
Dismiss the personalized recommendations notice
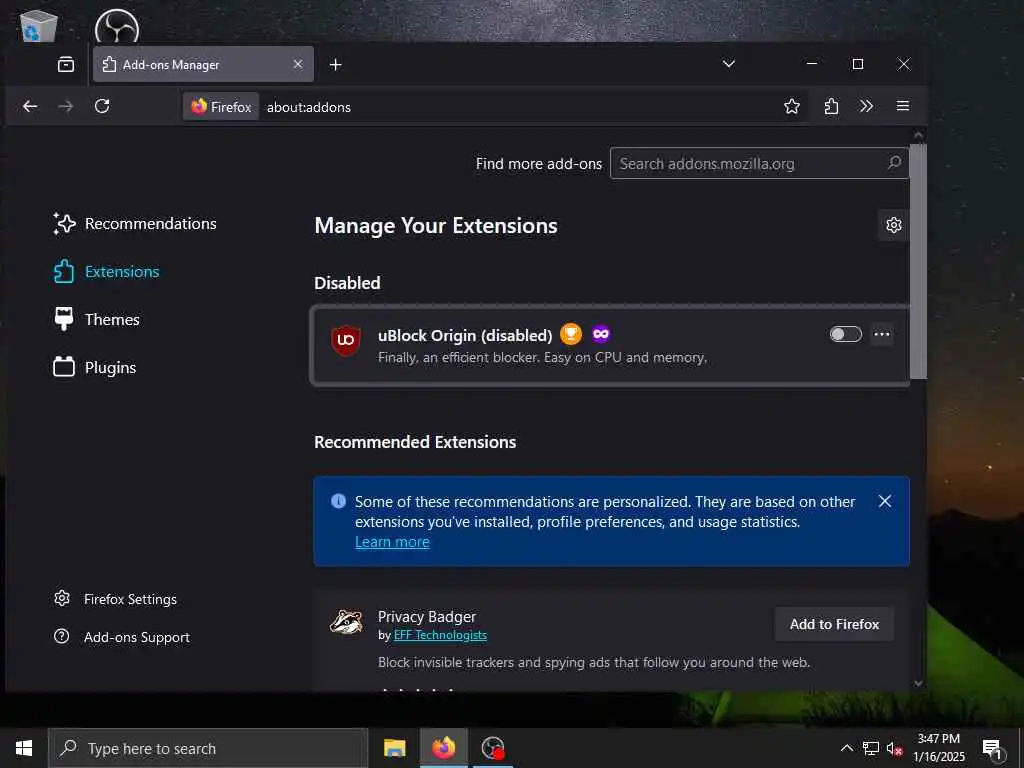click(x=885, y=501)
